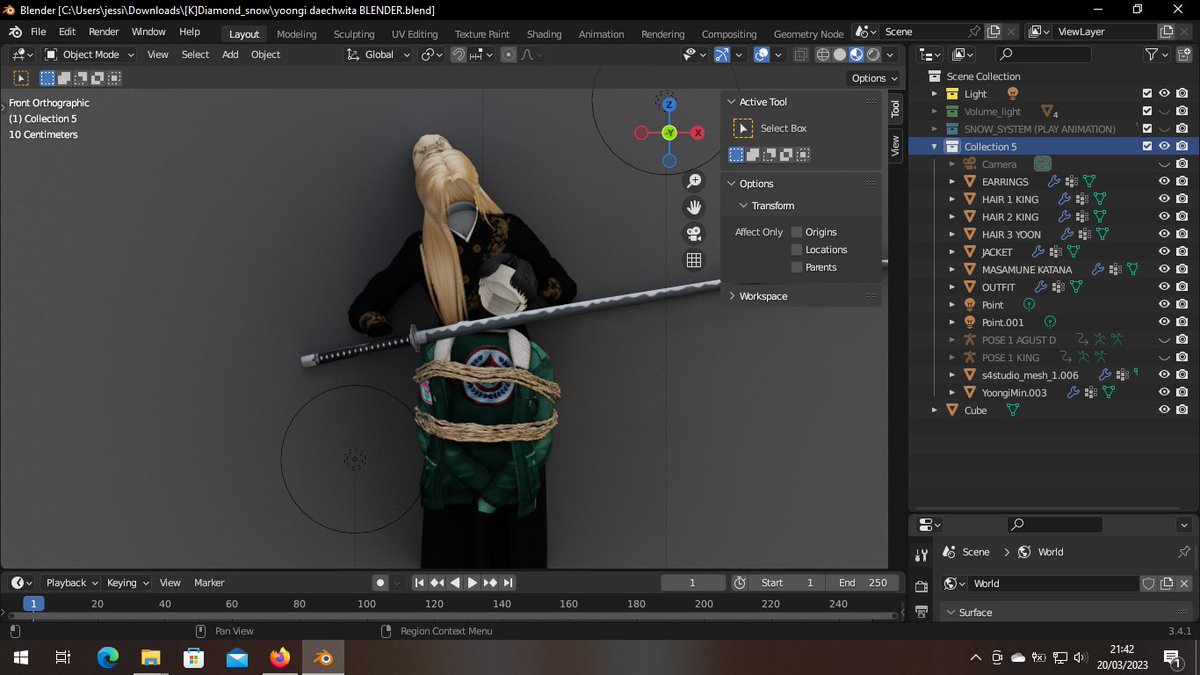The width and height of the screenshot is (1200, 675).
Task: Toggle viewport overlays icon
Action: 762,55
